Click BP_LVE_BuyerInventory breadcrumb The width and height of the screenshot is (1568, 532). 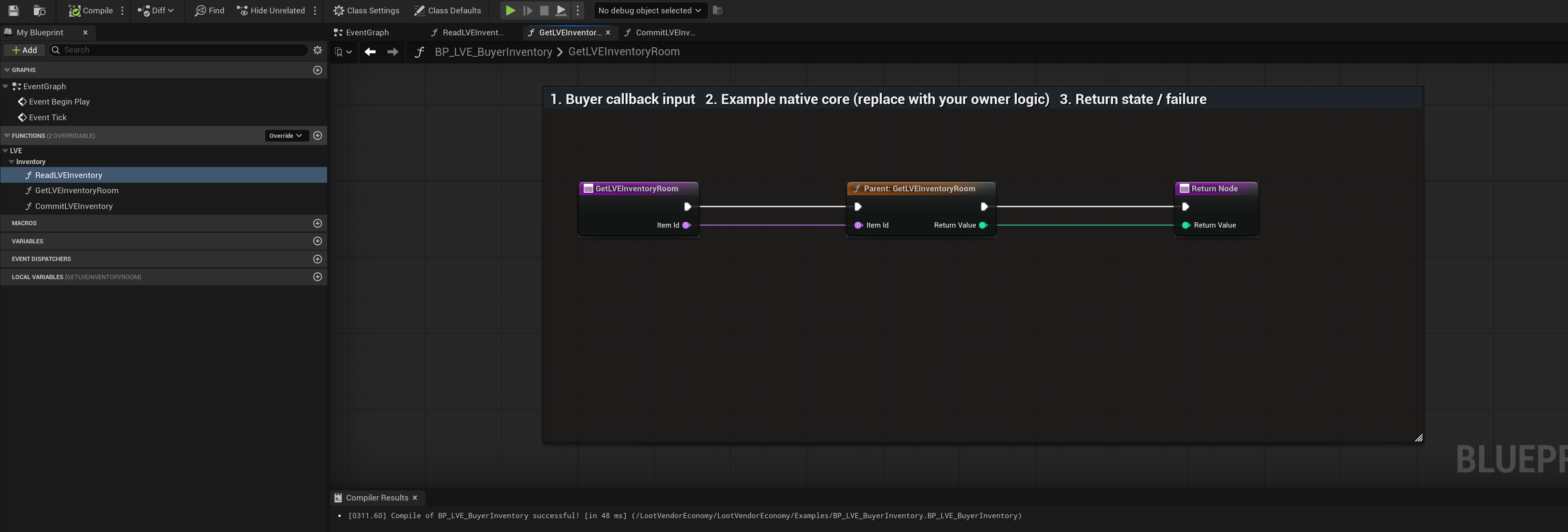493,52
